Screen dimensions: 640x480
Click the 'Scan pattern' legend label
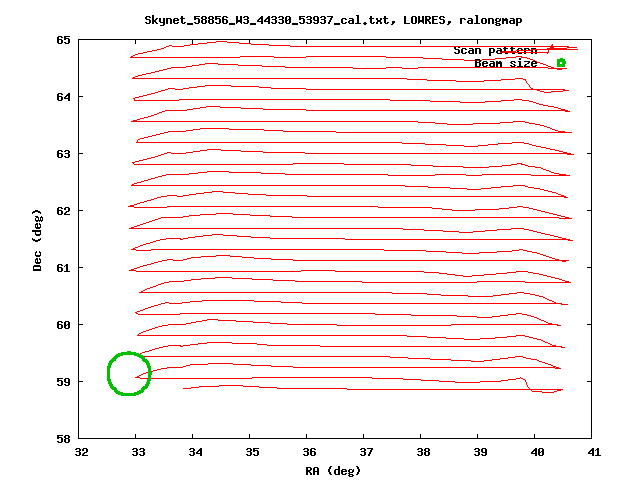[495, 50]
